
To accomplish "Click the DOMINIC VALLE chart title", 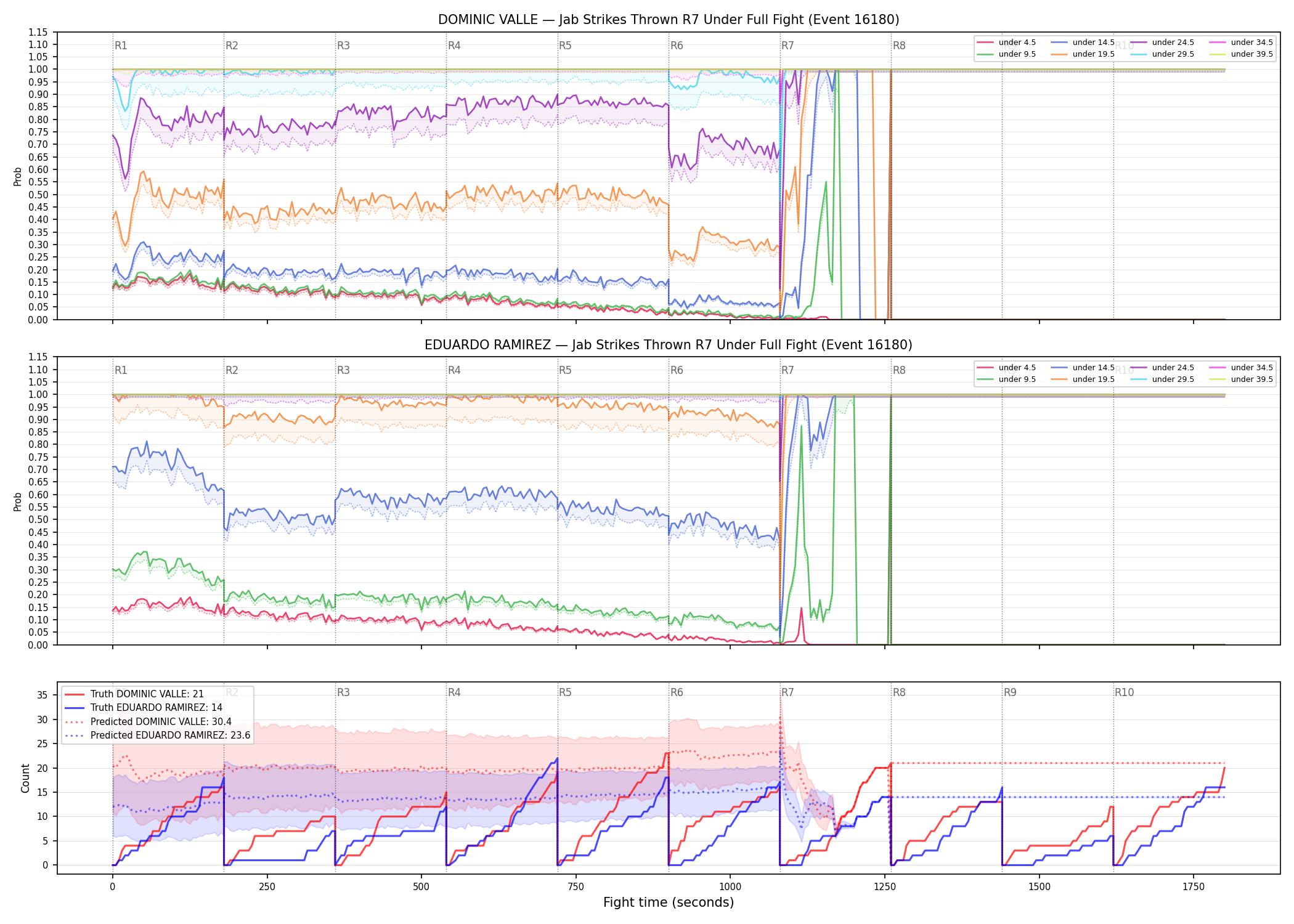I will pos(669,20).
